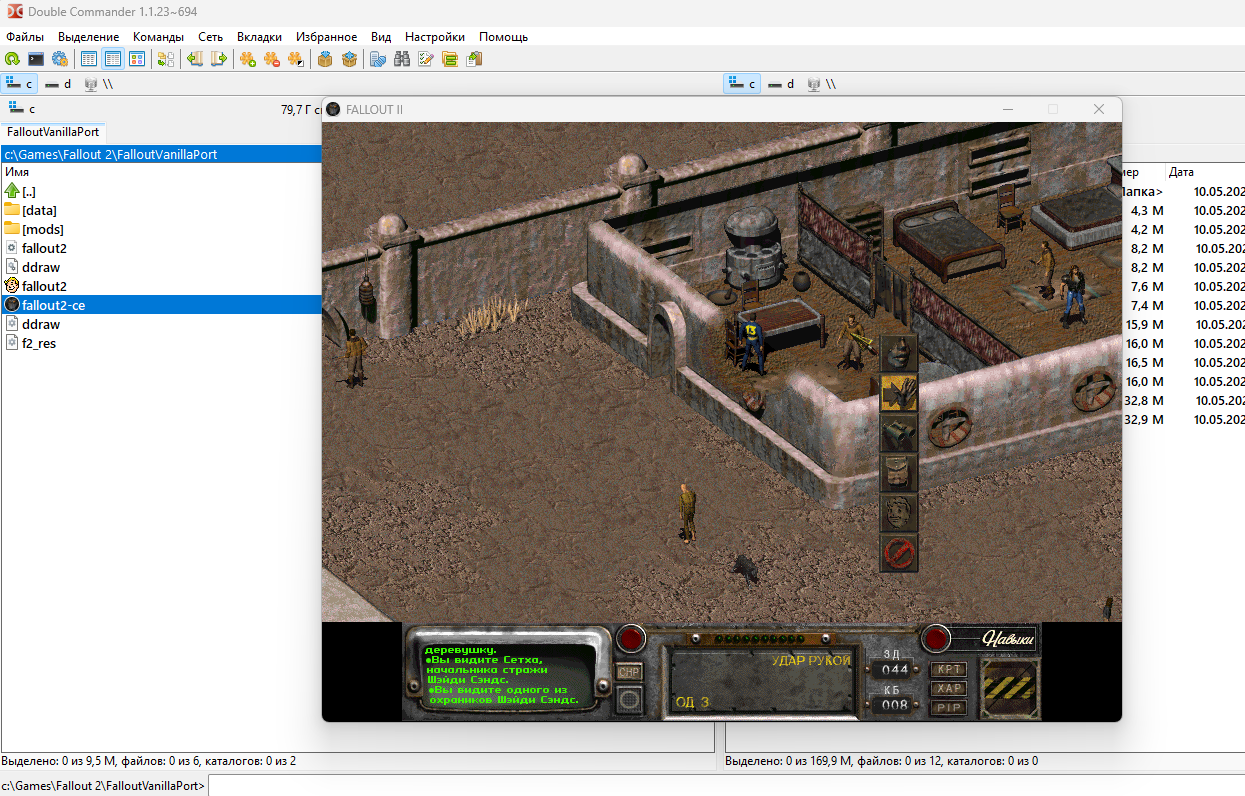1245x796 pixels.
Task: Choose the look binoculars icon in action menu
Action: (898, 433)
